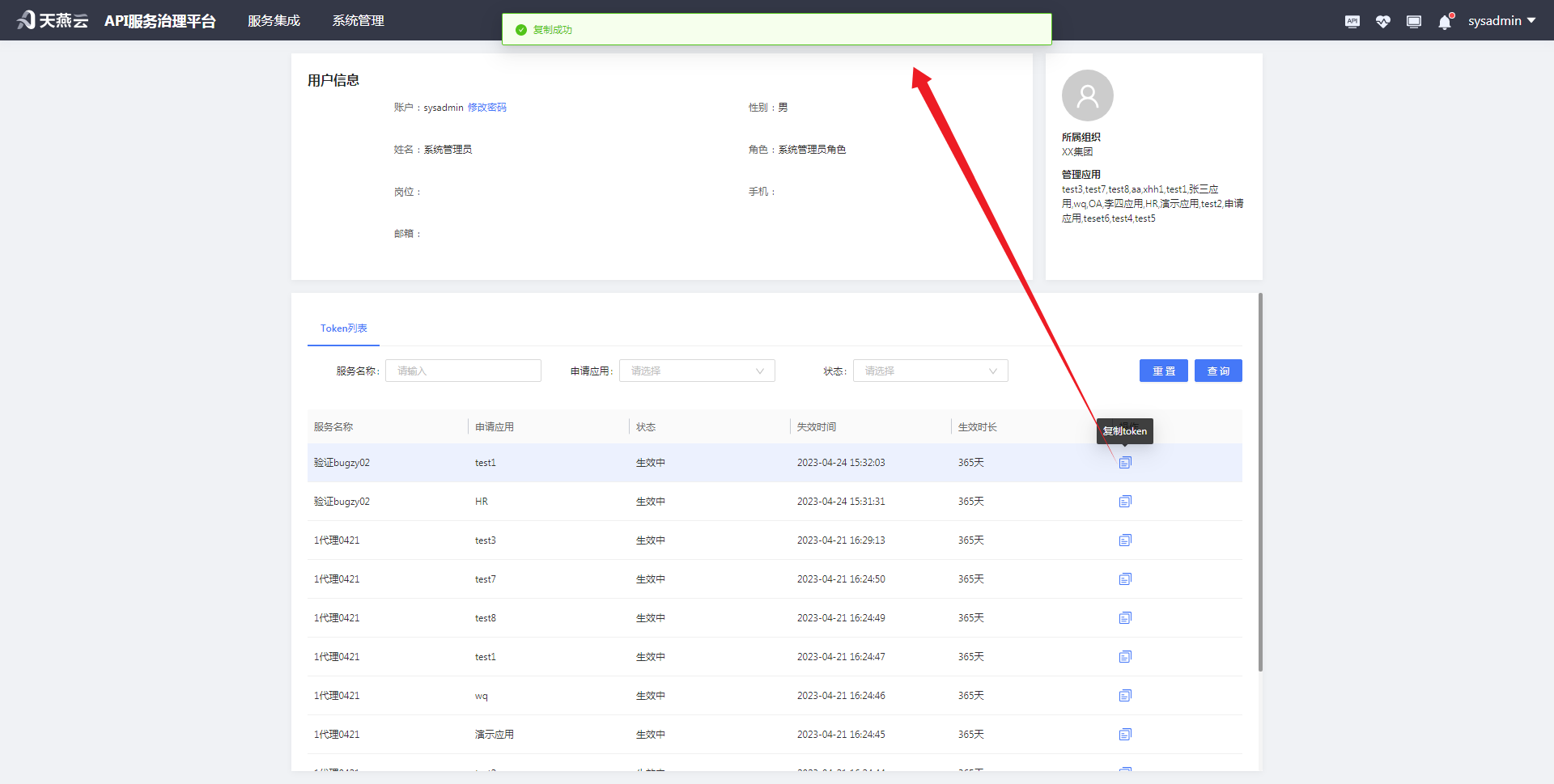Open the 系统管理 menu
1554x784 pixels.
pos(358,20)
